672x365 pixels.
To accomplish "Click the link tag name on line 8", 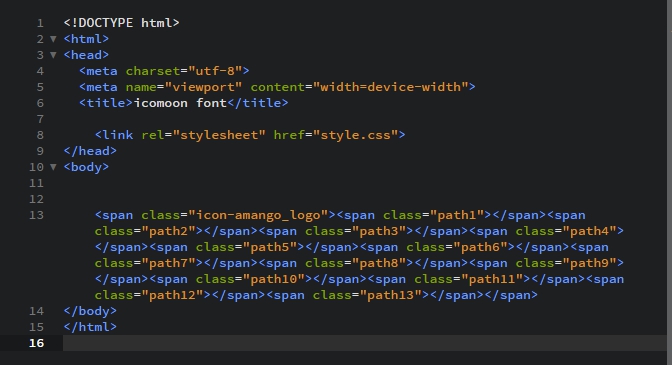I will 118,135.
